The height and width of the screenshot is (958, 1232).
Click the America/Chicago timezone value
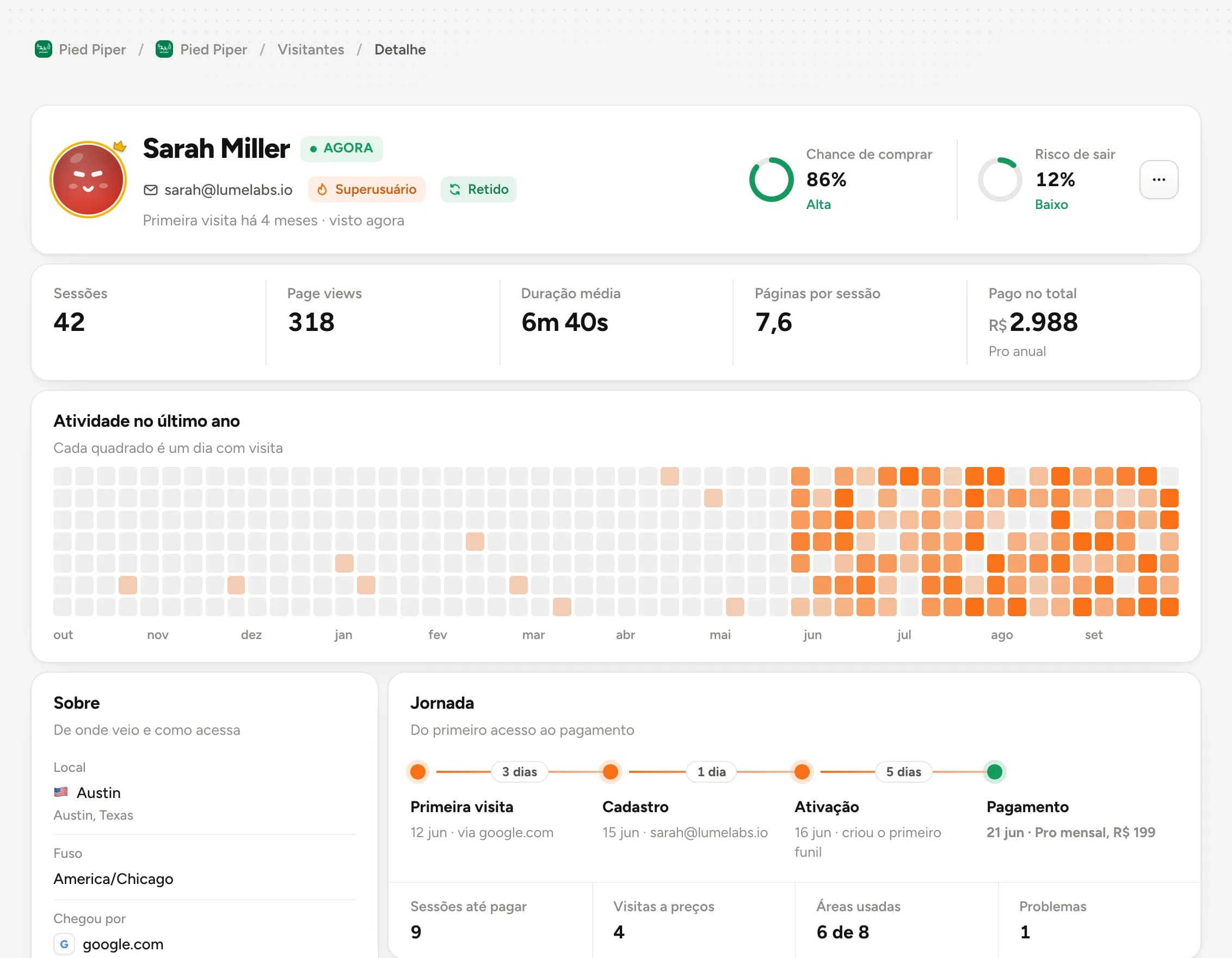[113, 879]
